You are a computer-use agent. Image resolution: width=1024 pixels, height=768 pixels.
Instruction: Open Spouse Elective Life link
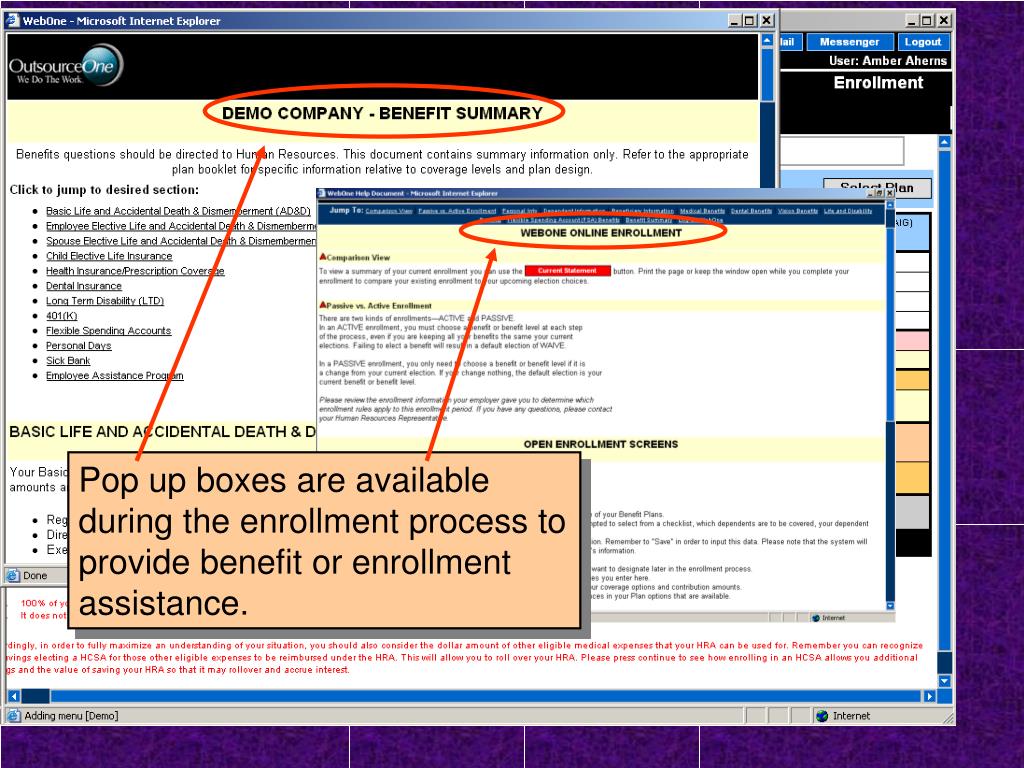coord(181,241)
